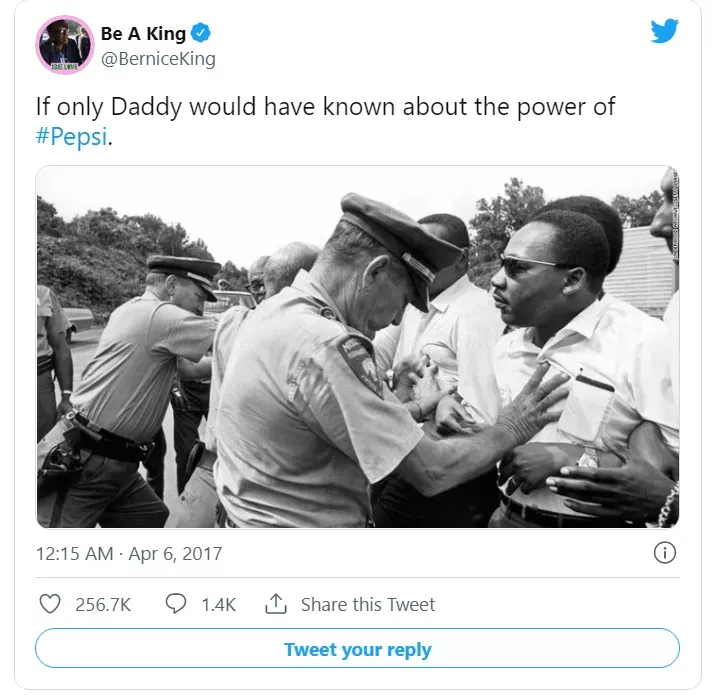Open the Be A King profile avatar

64,44
